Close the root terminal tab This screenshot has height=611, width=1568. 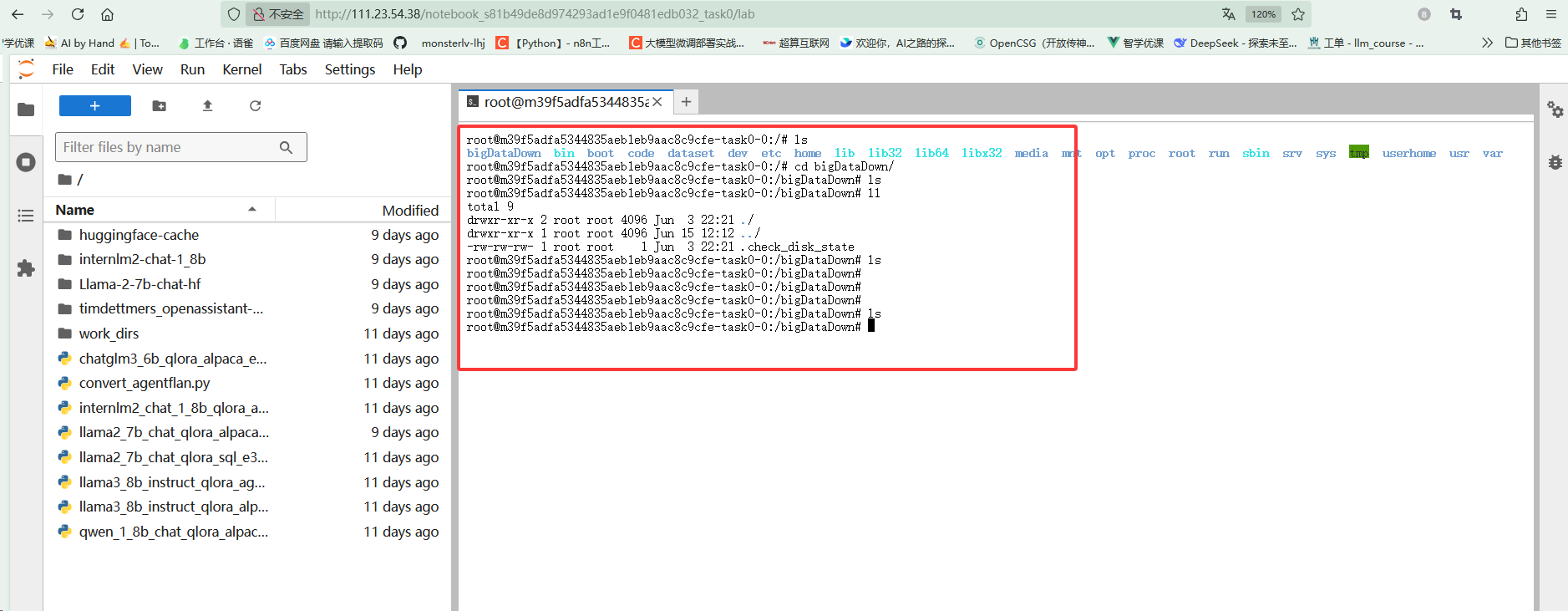657,102
